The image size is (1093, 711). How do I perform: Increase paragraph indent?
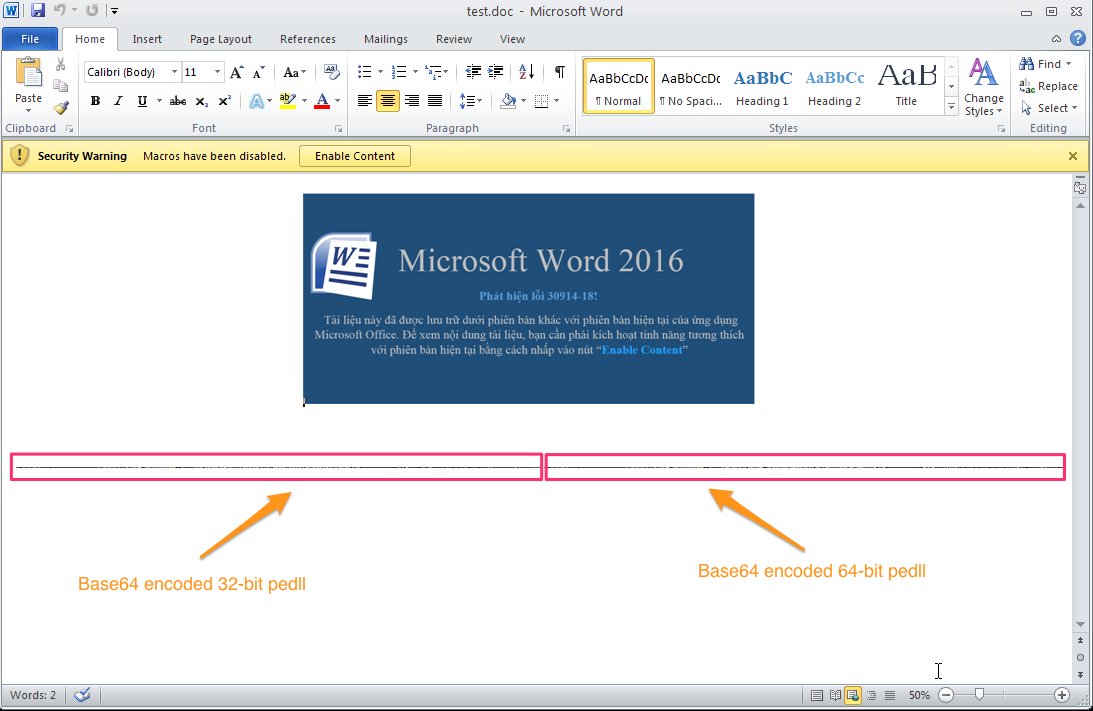[496, 72]
